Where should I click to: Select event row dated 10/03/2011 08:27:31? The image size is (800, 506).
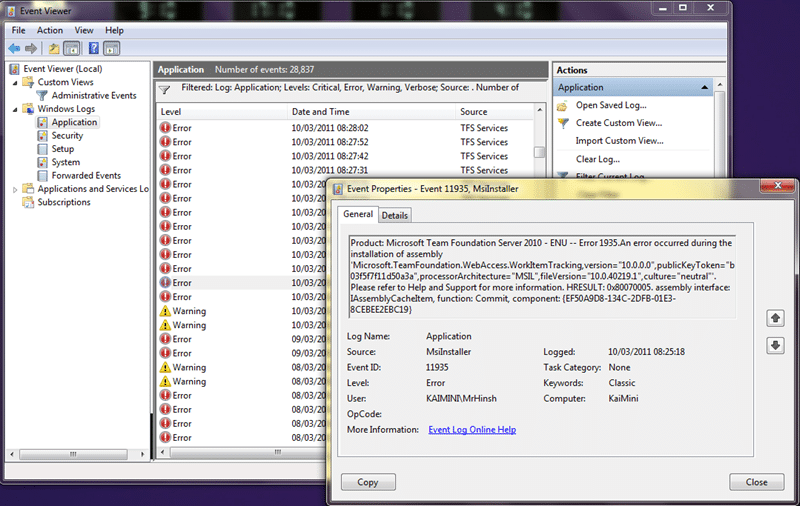point(345,170)
